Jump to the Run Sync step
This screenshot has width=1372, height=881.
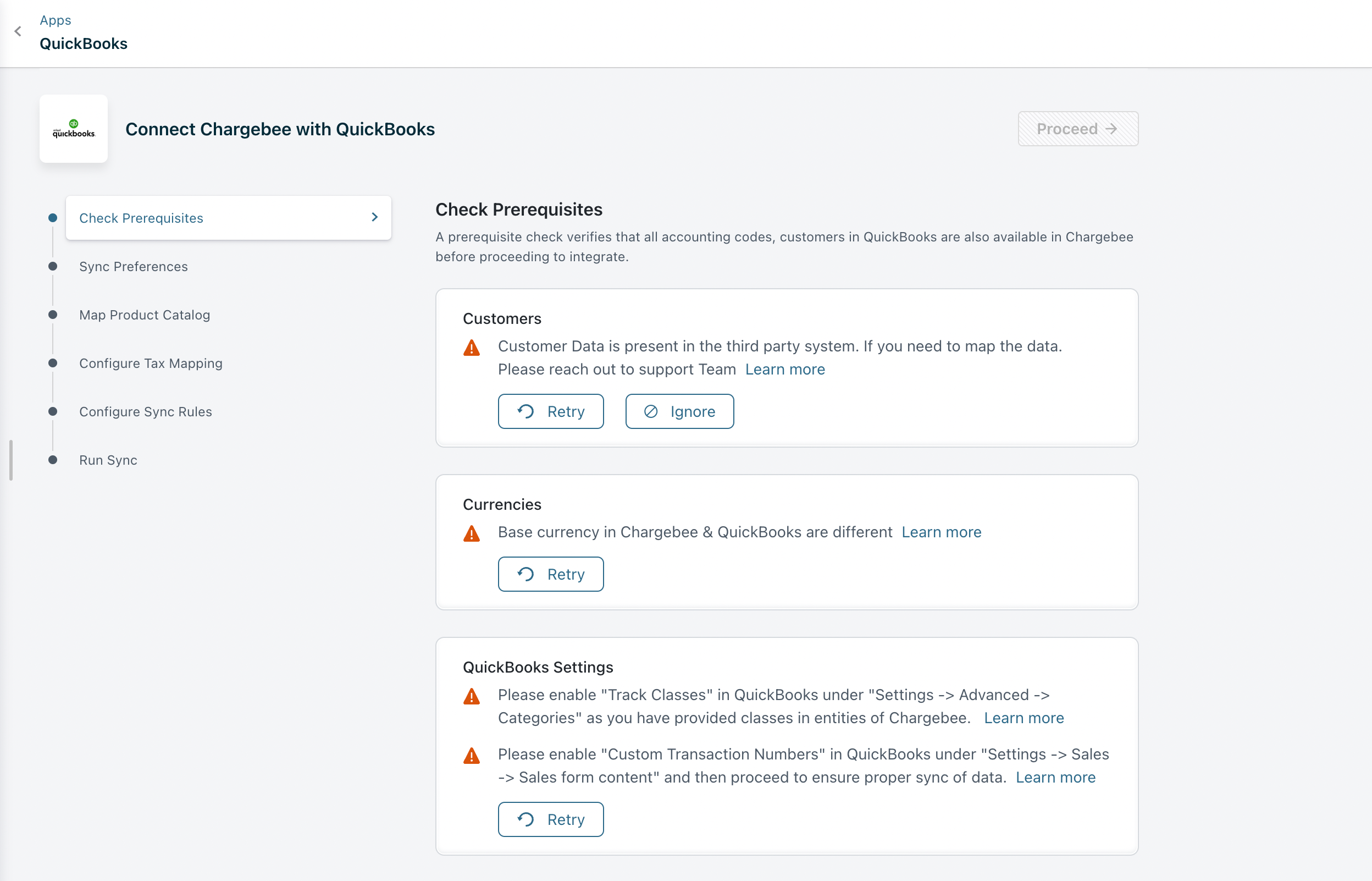[108, 460]
